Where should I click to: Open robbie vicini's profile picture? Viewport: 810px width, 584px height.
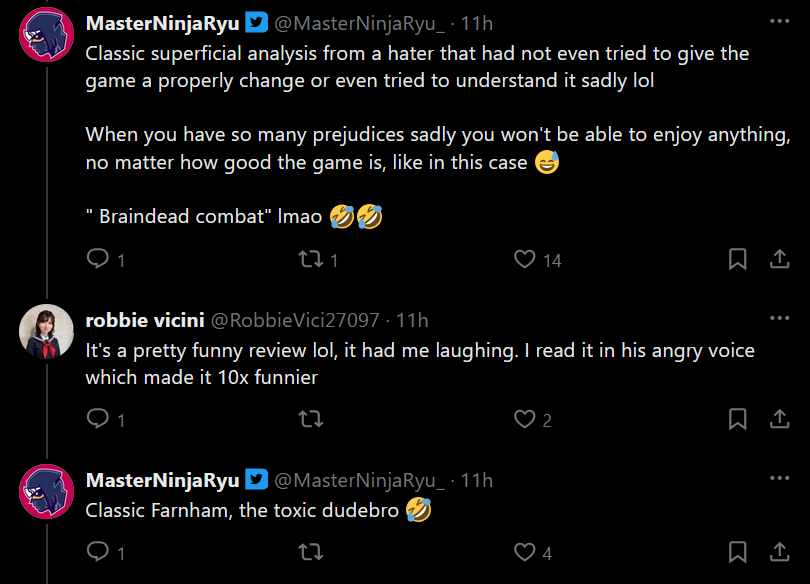click(x=46, y=331)
